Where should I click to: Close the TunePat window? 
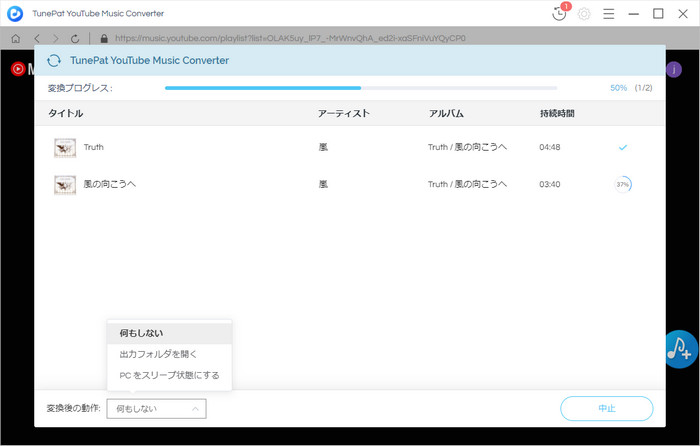tap(683, 14)
